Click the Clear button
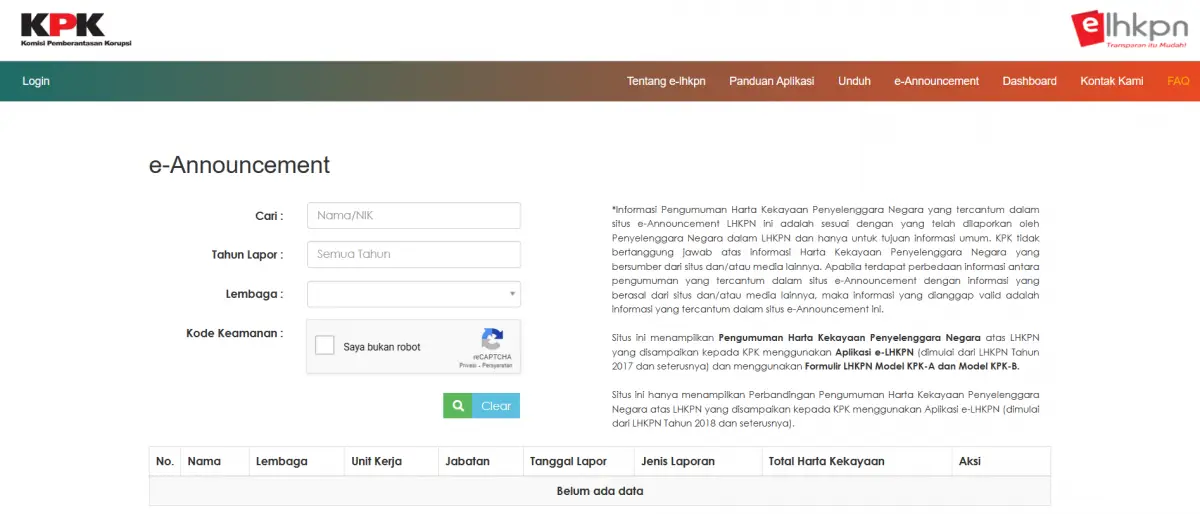This screenshot has width=1200, height=514. [496, 406]
